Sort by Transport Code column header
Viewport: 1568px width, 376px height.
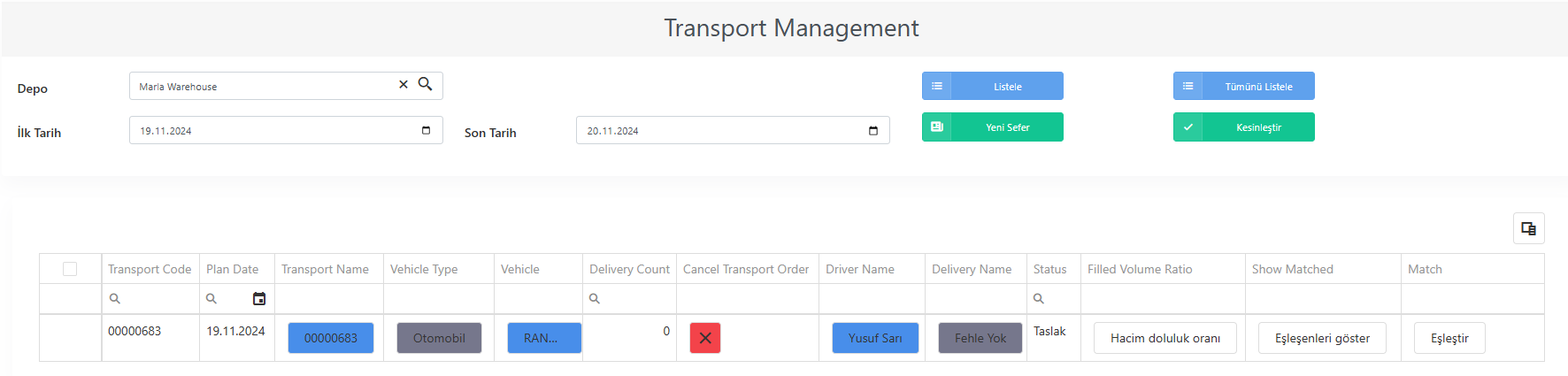point(150,269)
